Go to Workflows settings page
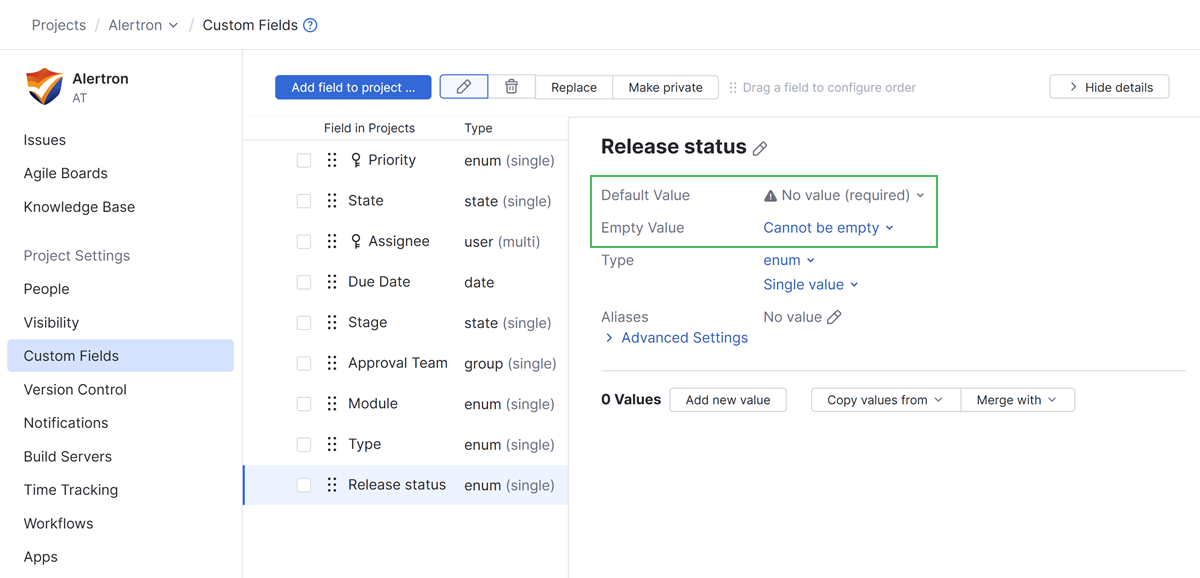Viewport: 1200px width, 578px height. click(58, 523)
